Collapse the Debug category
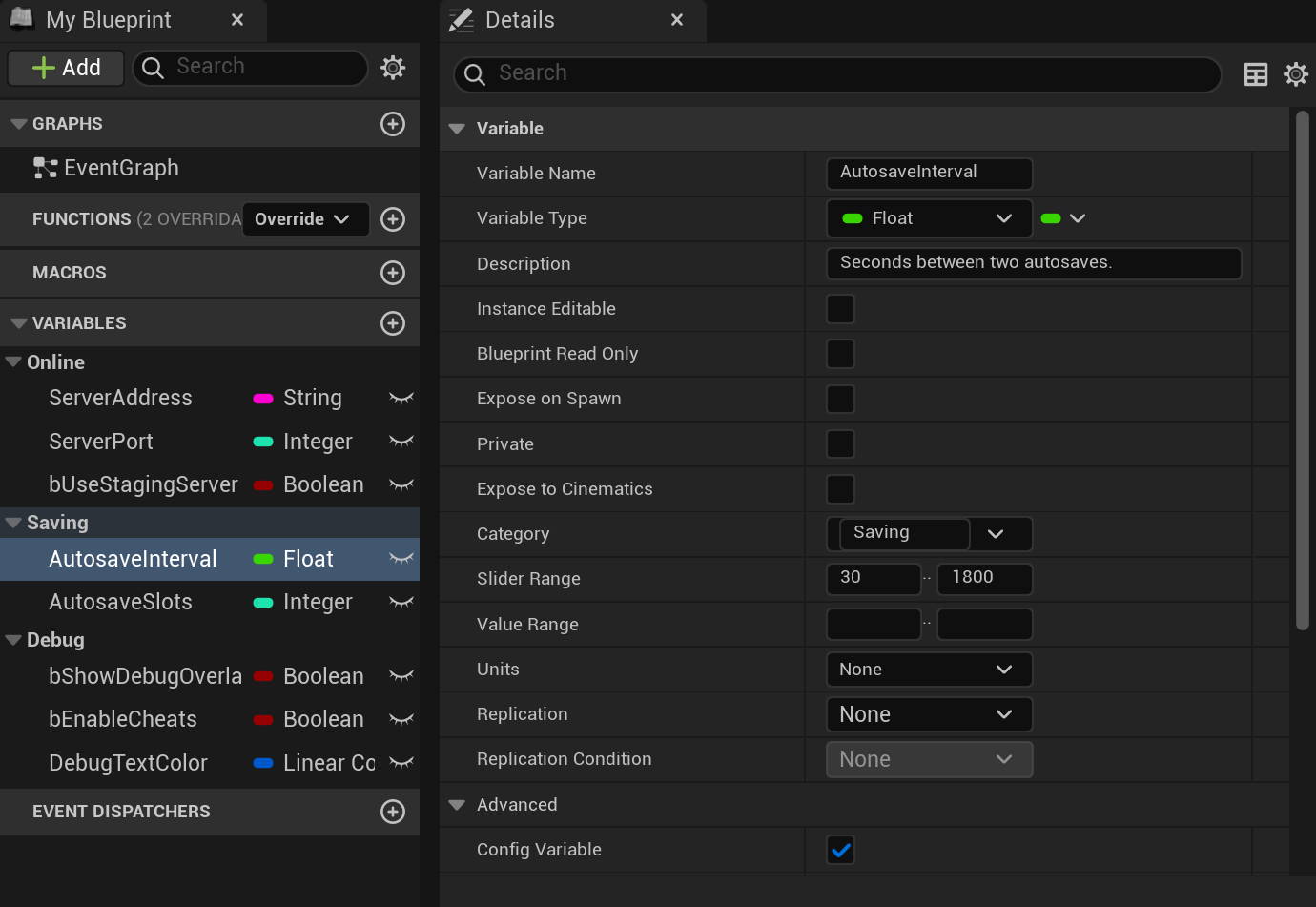The height and width of the screenshot is (907, 1316). pyautogui.click(x=13, y=640)
